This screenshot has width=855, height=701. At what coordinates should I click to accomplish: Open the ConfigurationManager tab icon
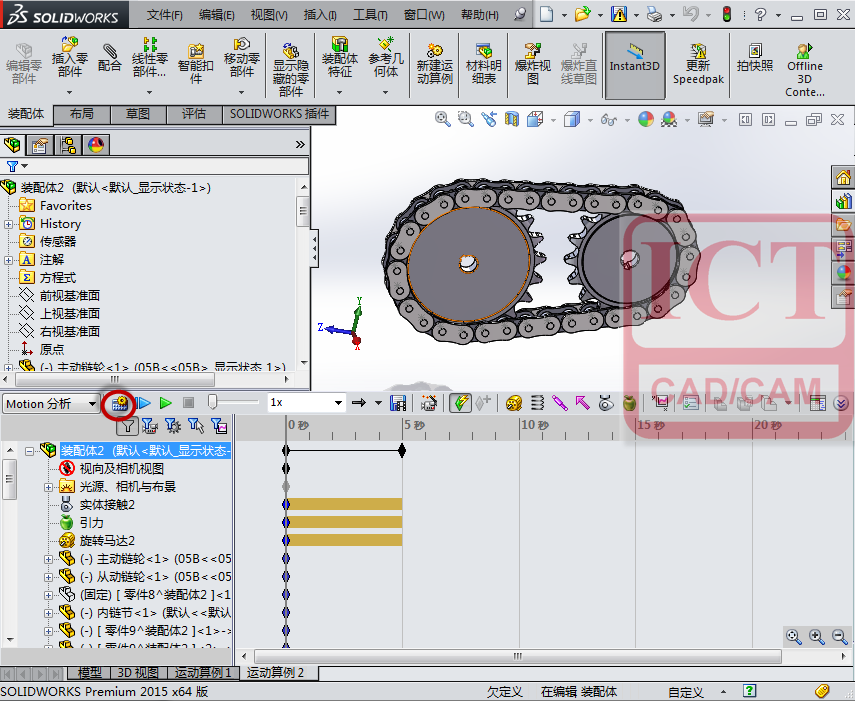68,145
